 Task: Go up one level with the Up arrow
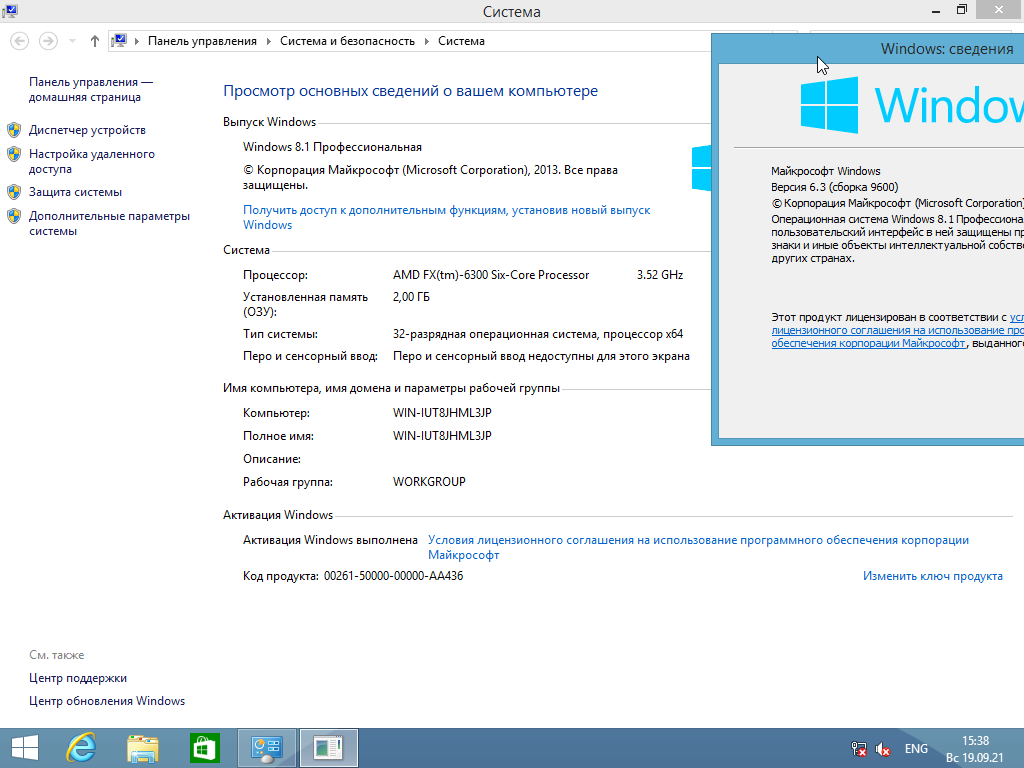(95, 41)
